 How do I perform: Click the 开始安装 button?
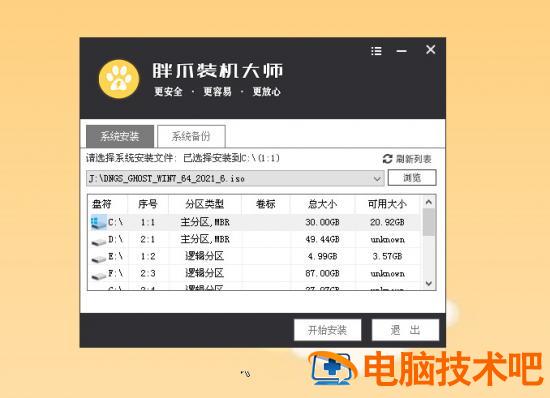click(328, 330)
